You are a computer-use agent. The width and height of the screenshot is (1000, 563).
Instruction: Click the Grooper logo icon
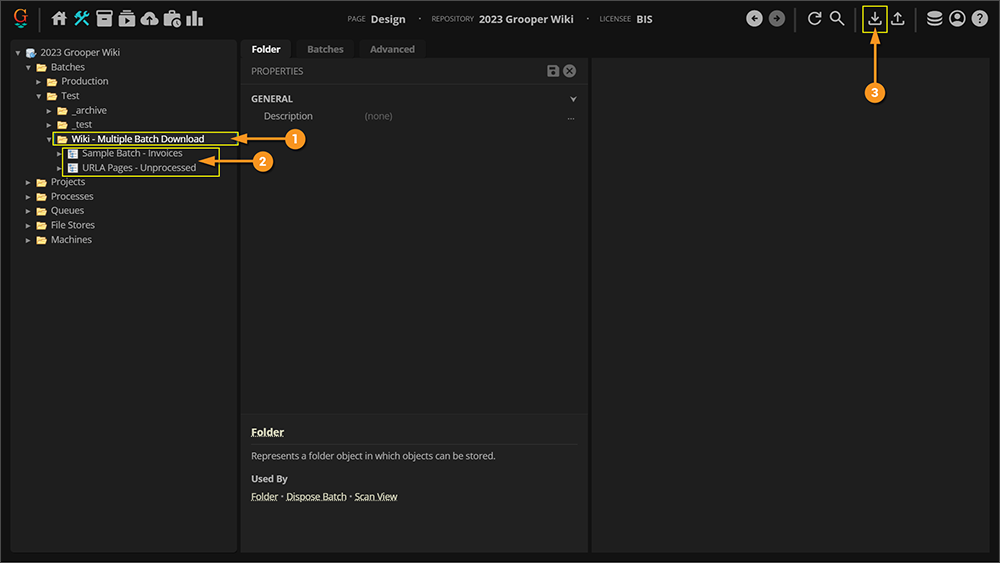click(20, 18)
